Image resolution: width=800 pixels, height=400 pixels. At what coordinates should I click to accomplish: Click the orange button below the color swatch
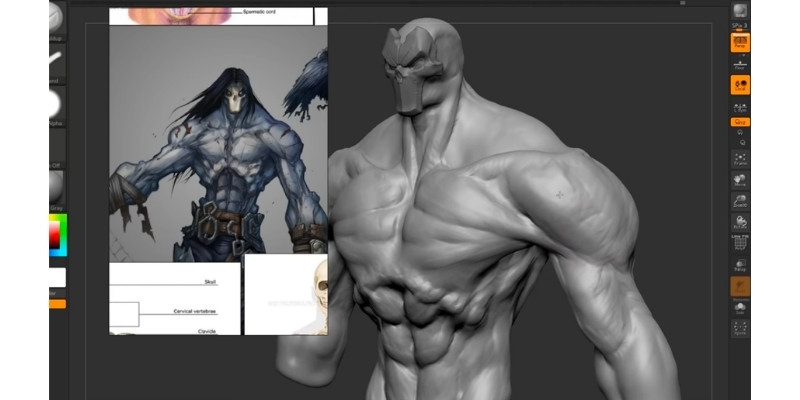[58, 304]
